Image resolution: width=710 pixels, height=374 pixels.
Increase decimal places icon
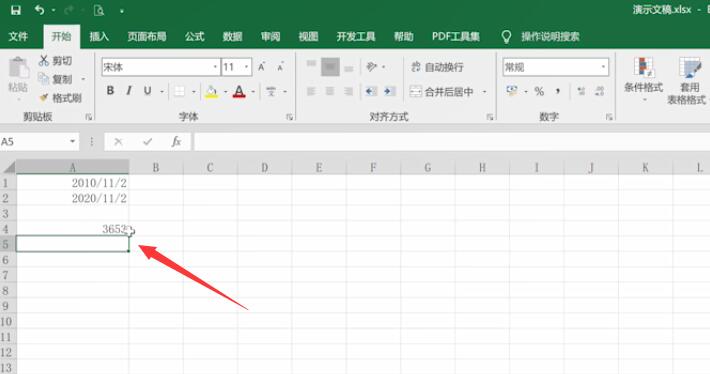pos(581,91)
